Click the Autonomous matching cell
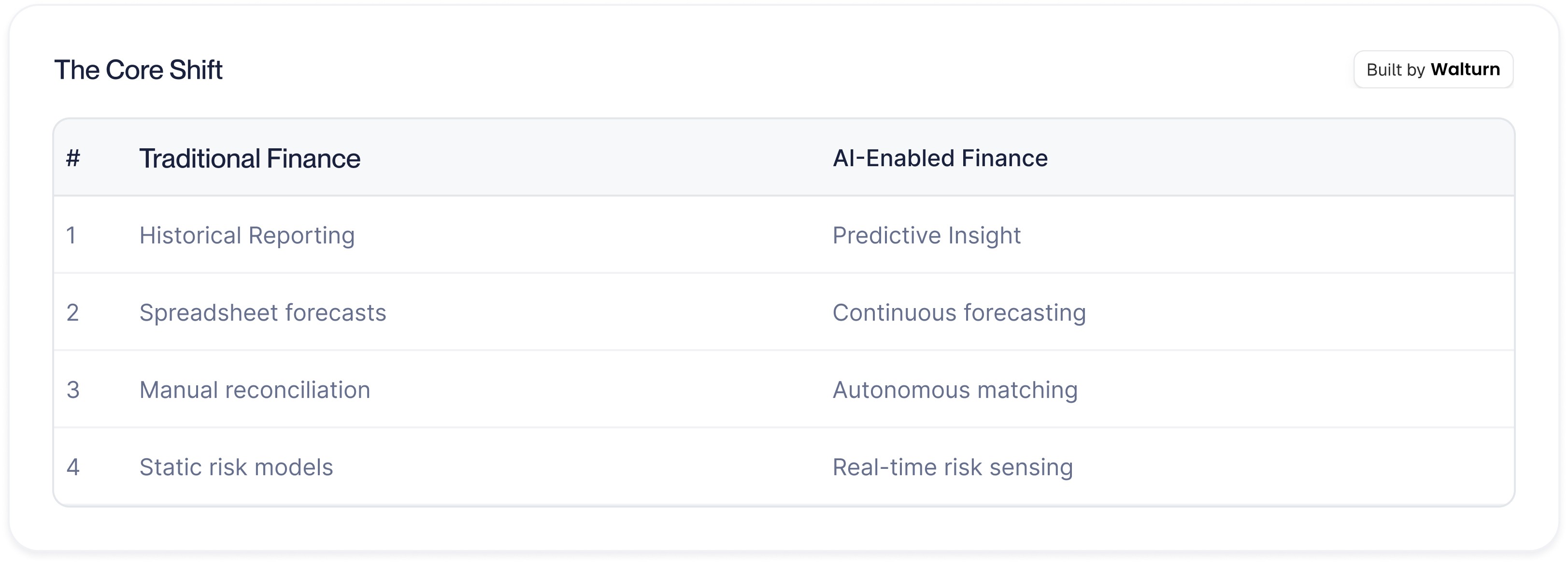 tap(955, 390)
